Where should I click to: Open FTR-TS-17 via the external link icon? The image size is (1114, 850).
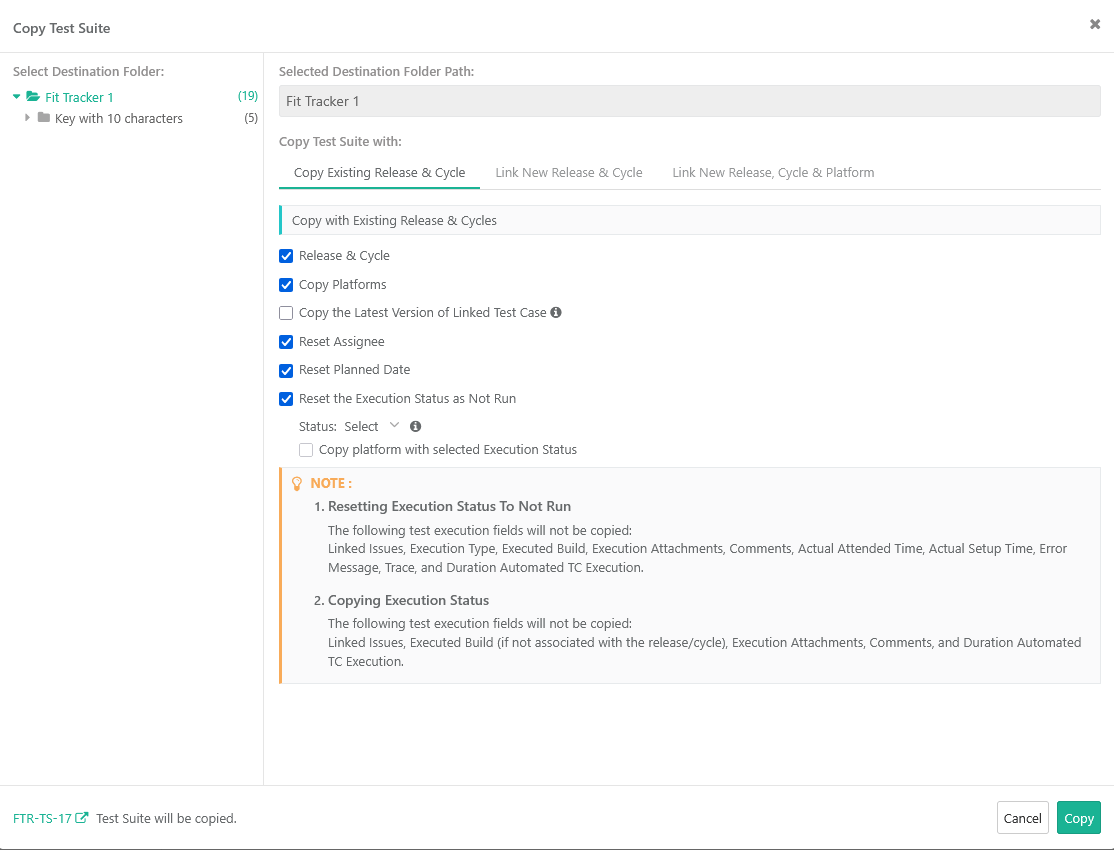pyautogui.click(x=82, y=817)
